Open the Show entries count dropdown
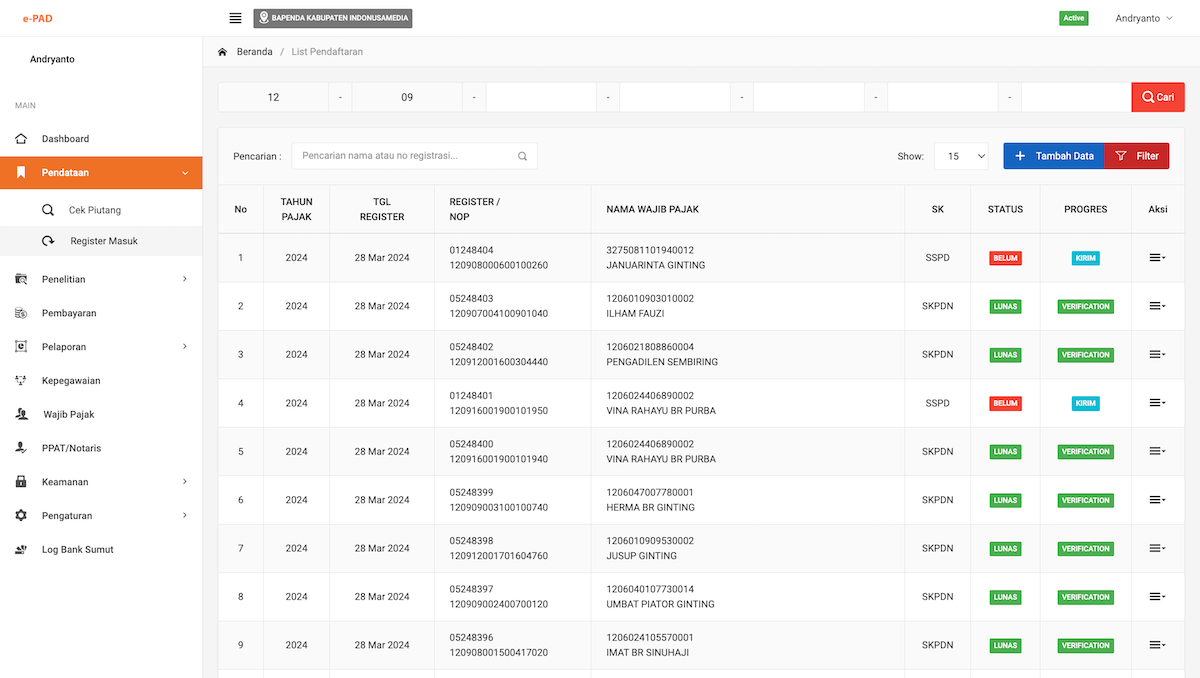This screenshot has height=678, width=1200. [x=961, y=156]
